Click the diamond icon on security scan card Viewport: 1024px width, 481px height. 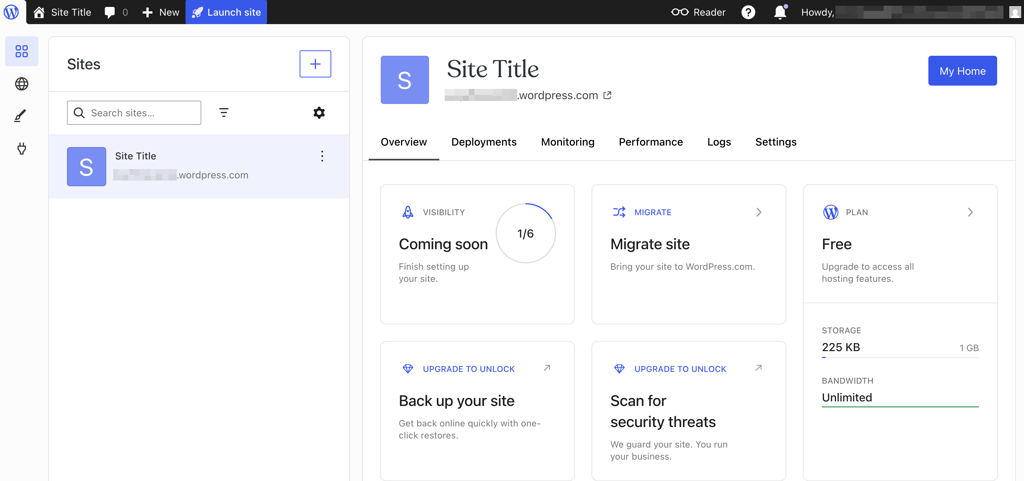pyautogui.click(x=619, y=369)
